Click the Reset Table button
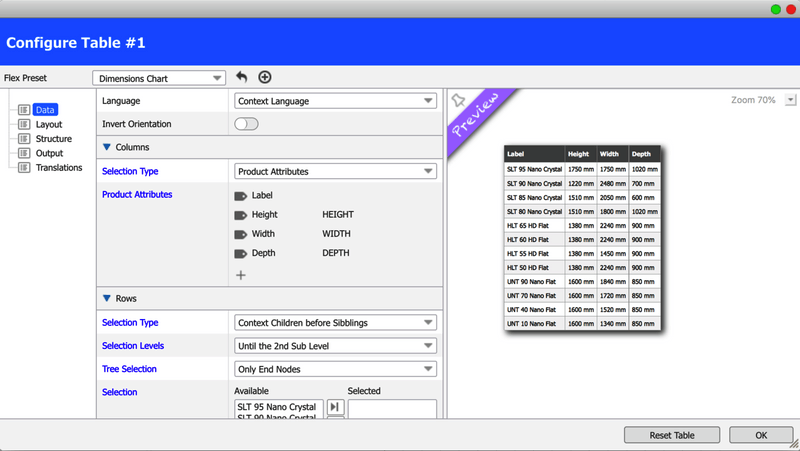Viewport: 800px width, 451px height. point(671,435)
